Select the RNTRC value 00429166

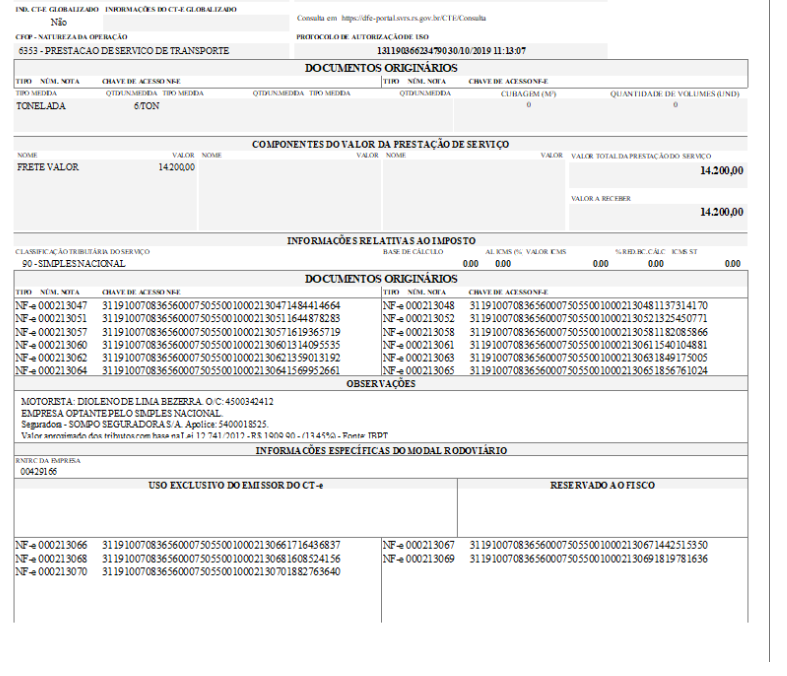[39, 472]
